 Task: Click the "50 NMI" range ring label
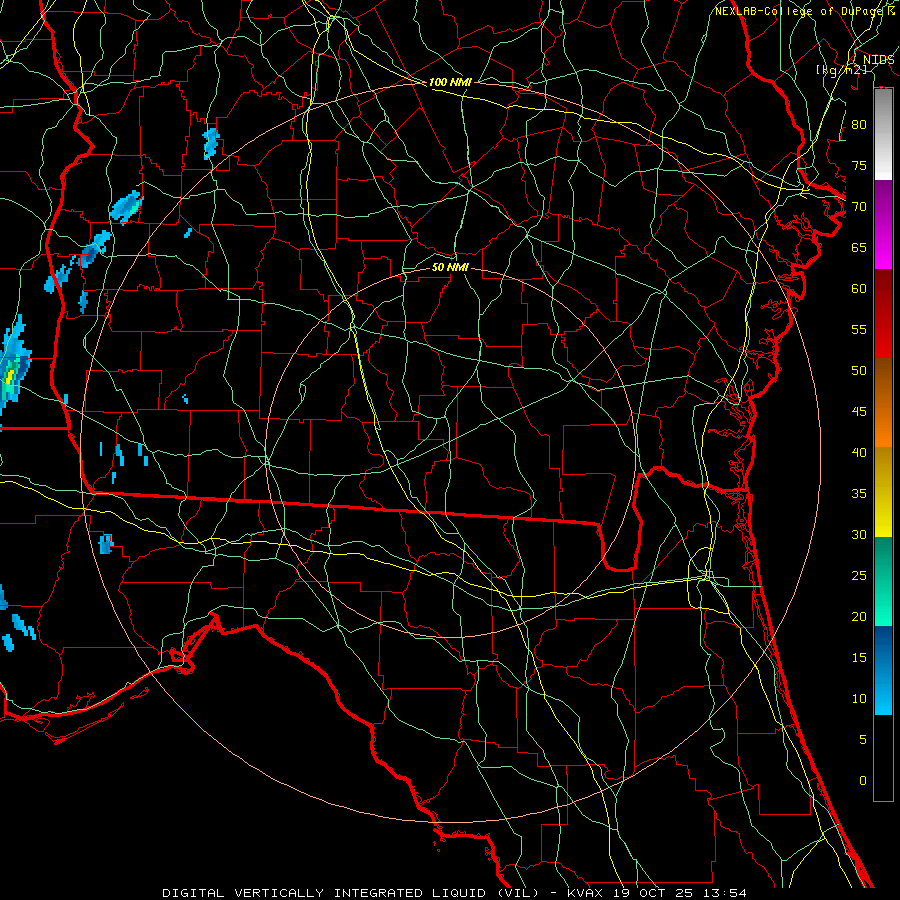coord(450,267)
